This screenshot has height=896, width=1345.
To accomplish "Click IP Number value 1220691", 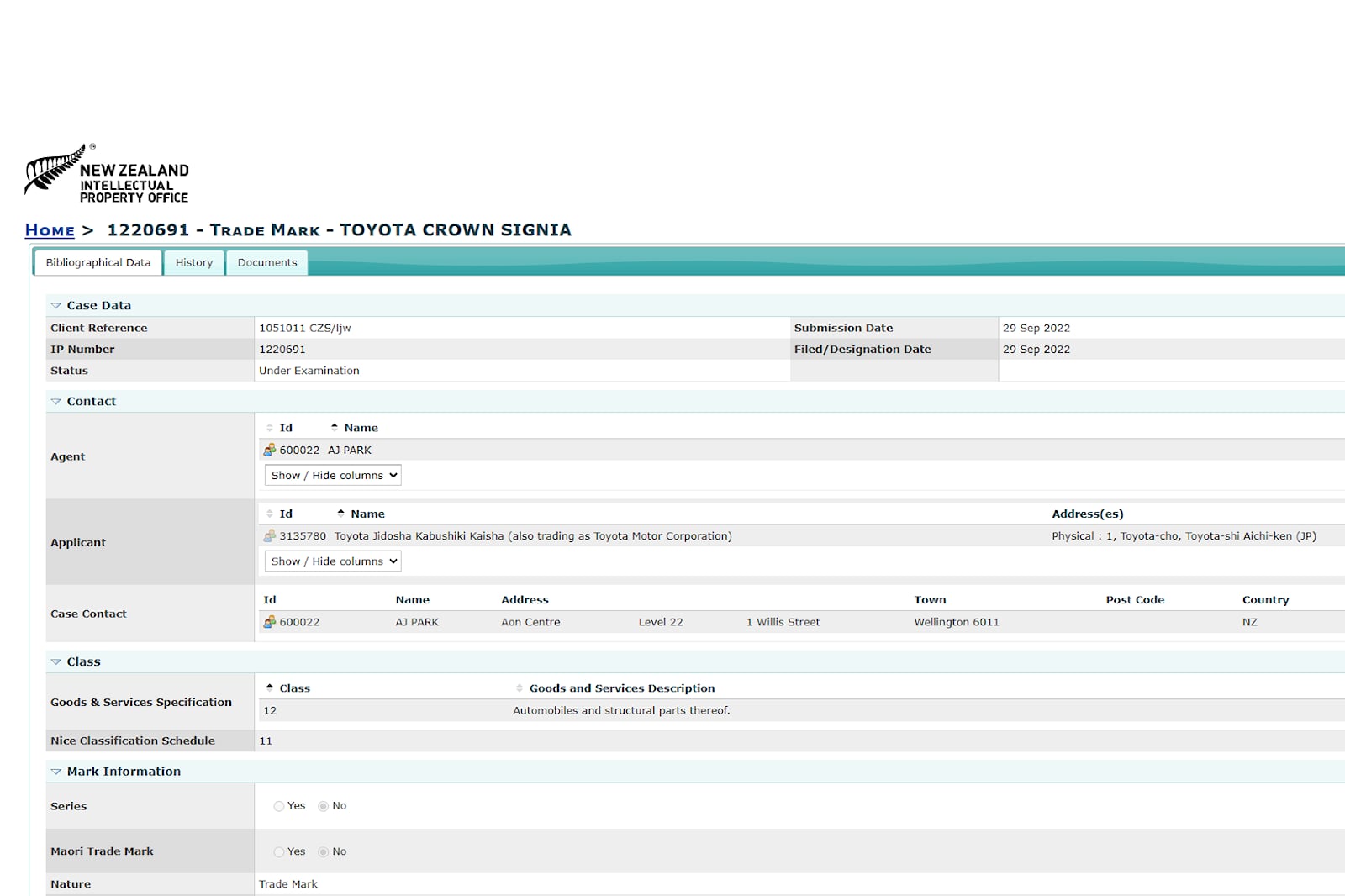I will [282, 350].
